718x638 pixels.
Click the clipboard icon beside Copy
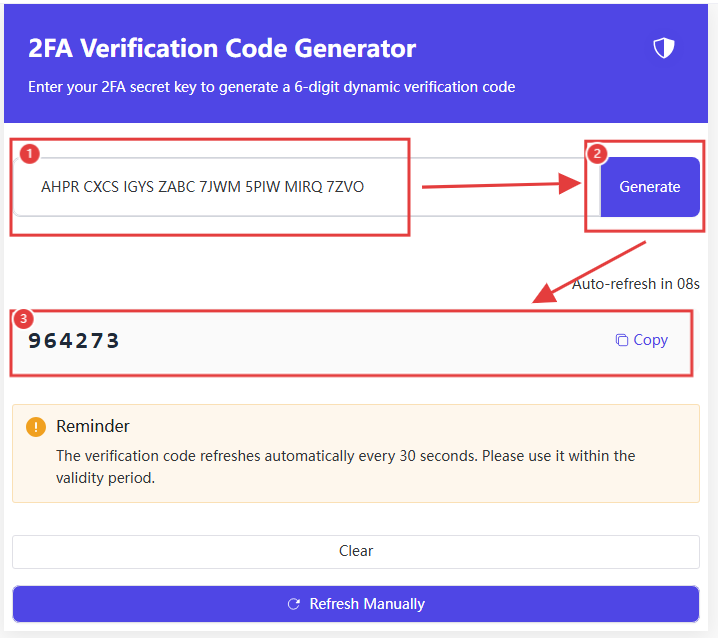621,340
